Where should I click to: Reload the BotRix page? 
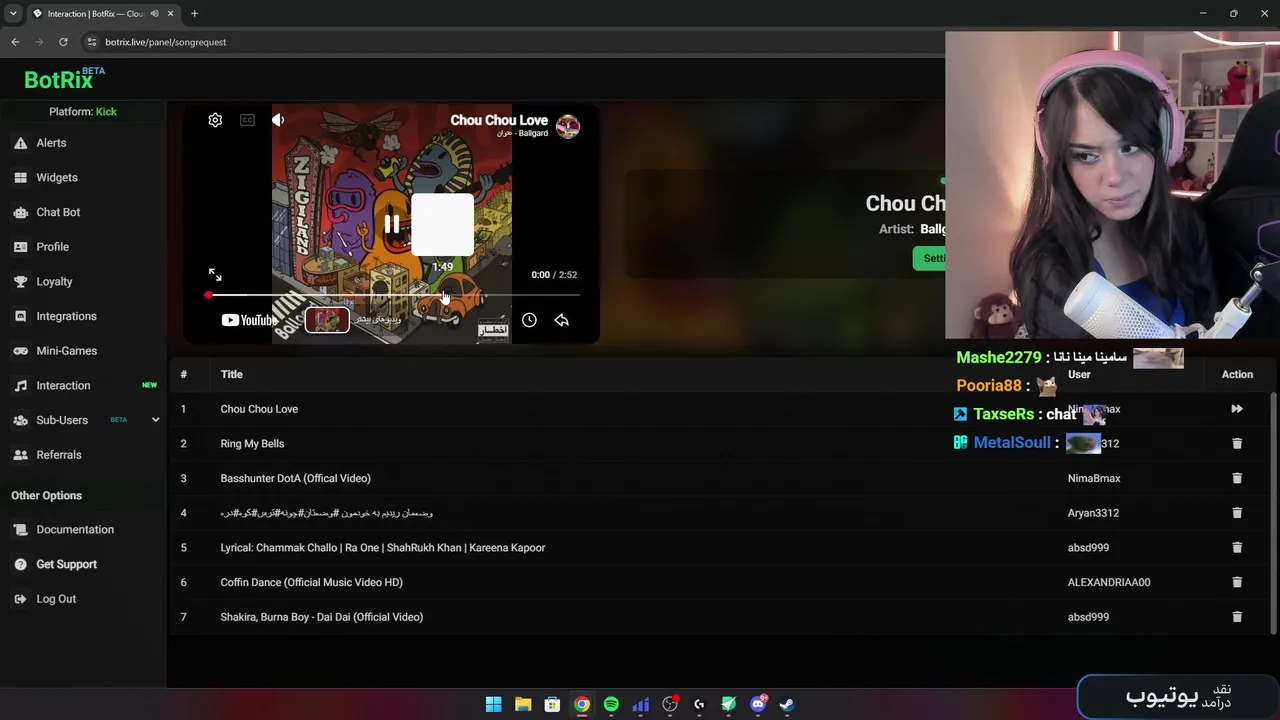tap(63, 42)
